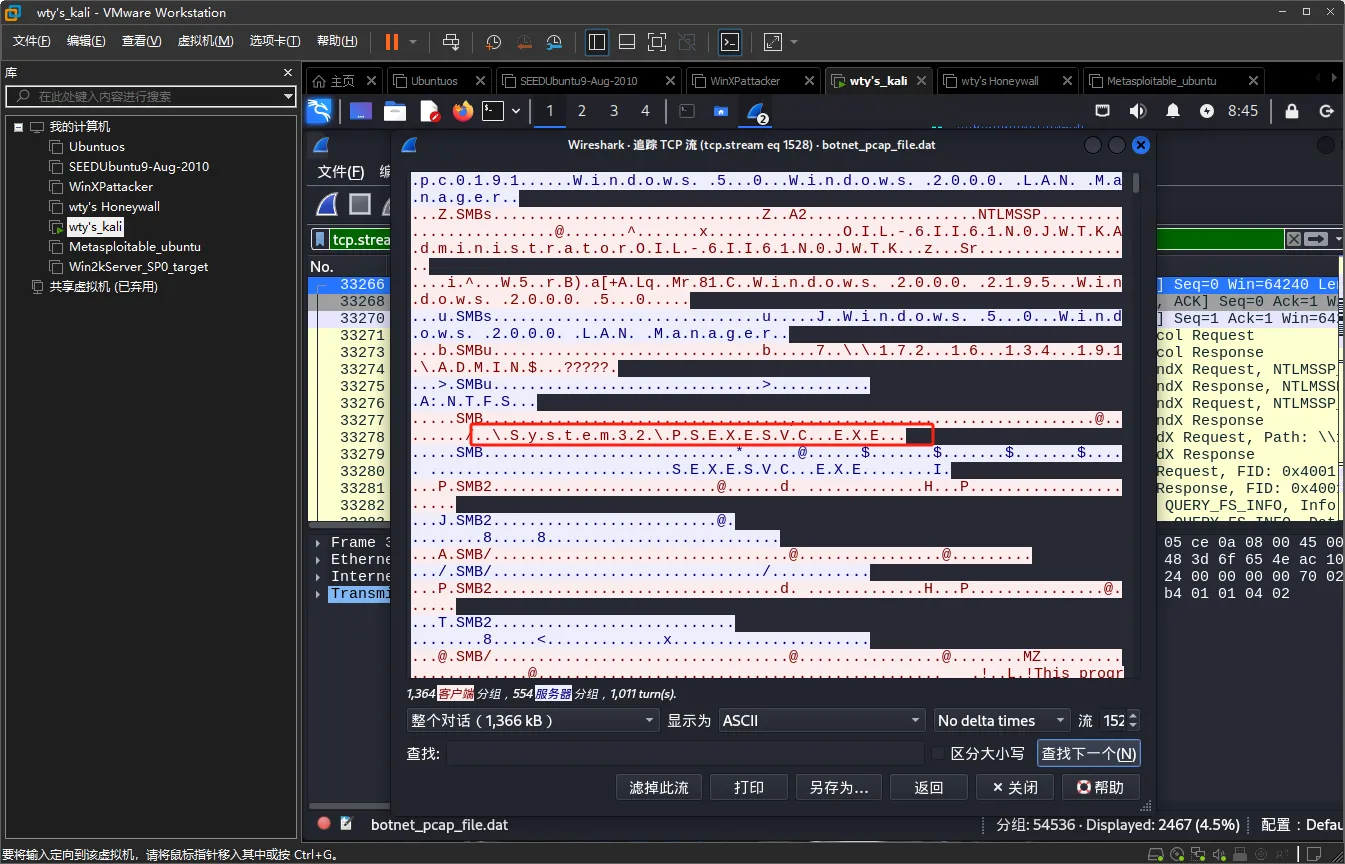Switch to Kali workspace 2

[x=582, y=111]
